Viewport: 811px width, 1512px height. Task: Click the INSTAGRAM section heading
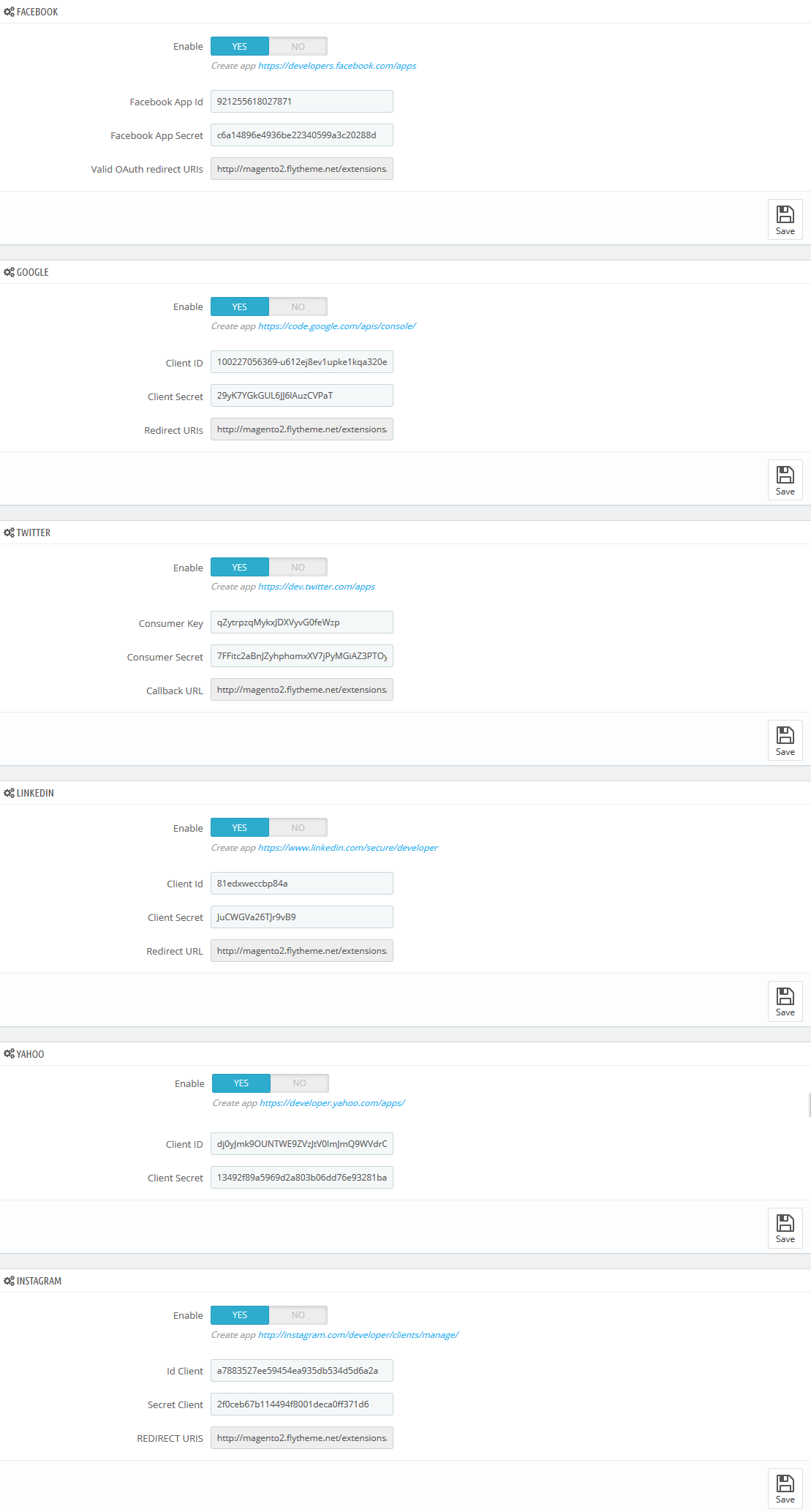(39, 1281)
